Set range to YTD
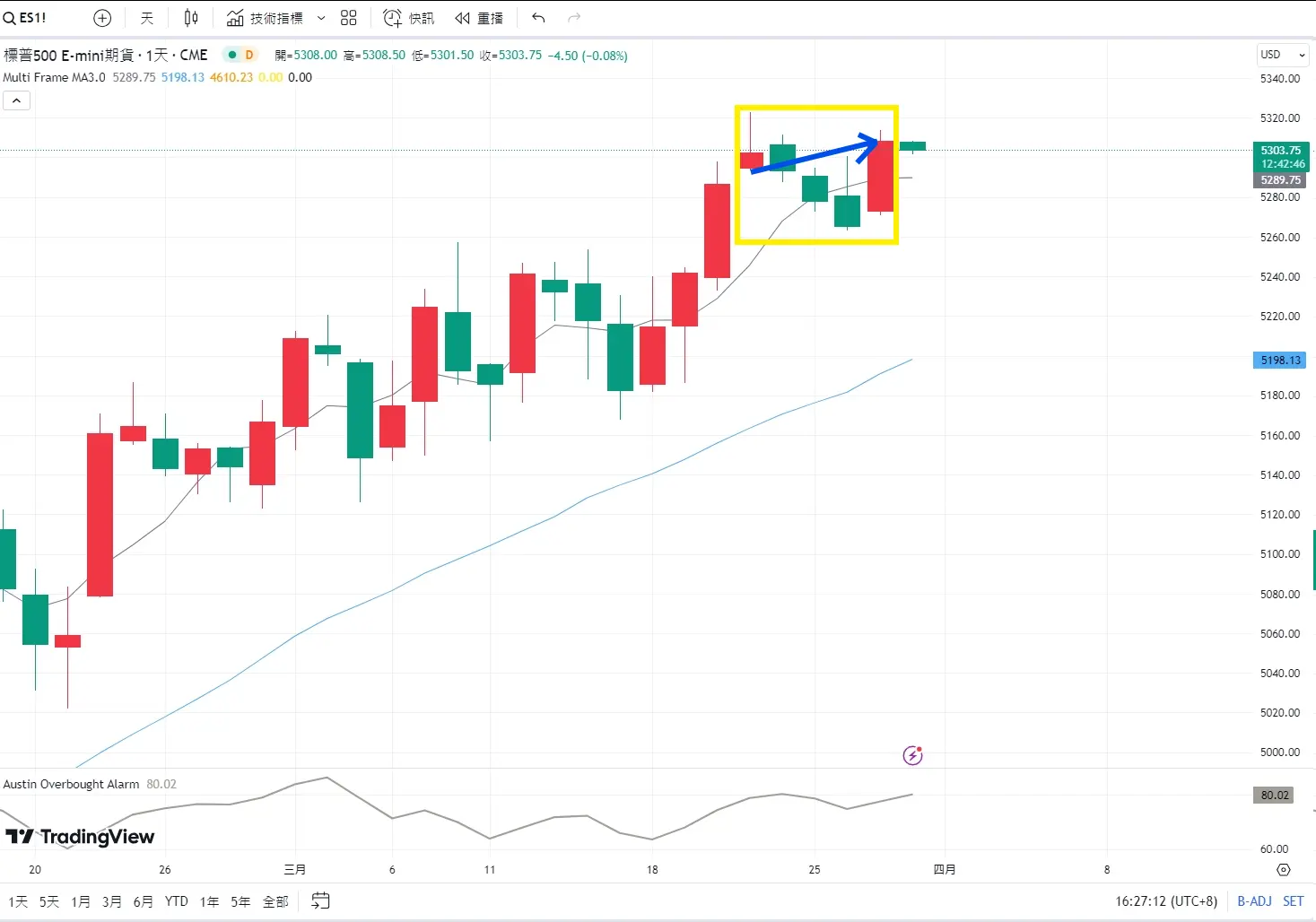Viewport: 1316px width, 922px height. click(177, 901)
